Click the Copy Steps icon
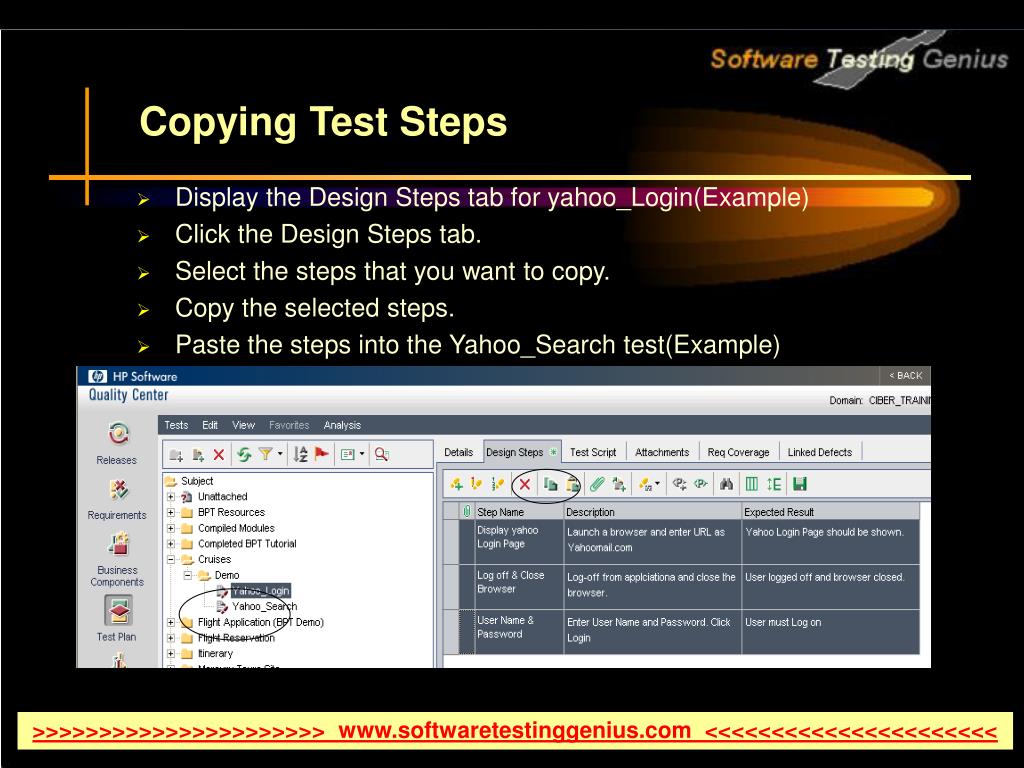The height and width of the screenshot is (768, 1024). point(551,485)
